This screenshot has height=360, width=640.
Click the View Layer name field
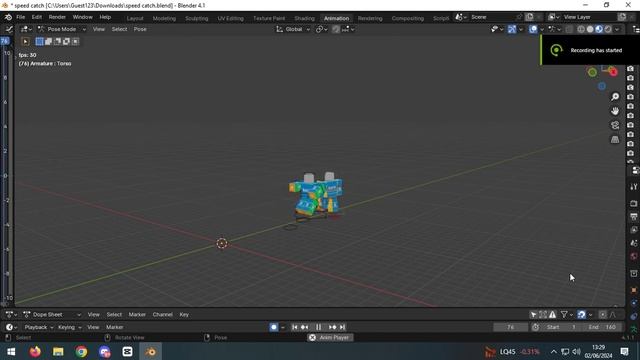click(x=589, y=17)
